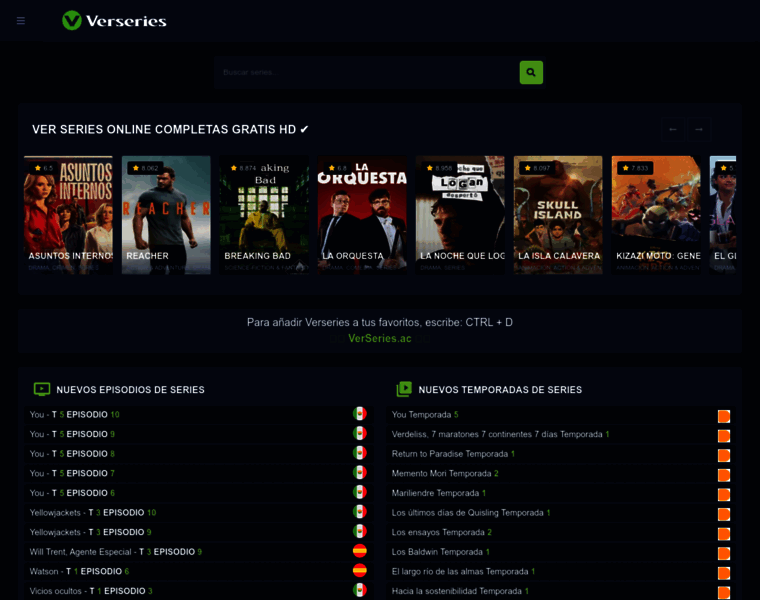
Task: Go to next carousel slide arrow
Action: (699, 129)
